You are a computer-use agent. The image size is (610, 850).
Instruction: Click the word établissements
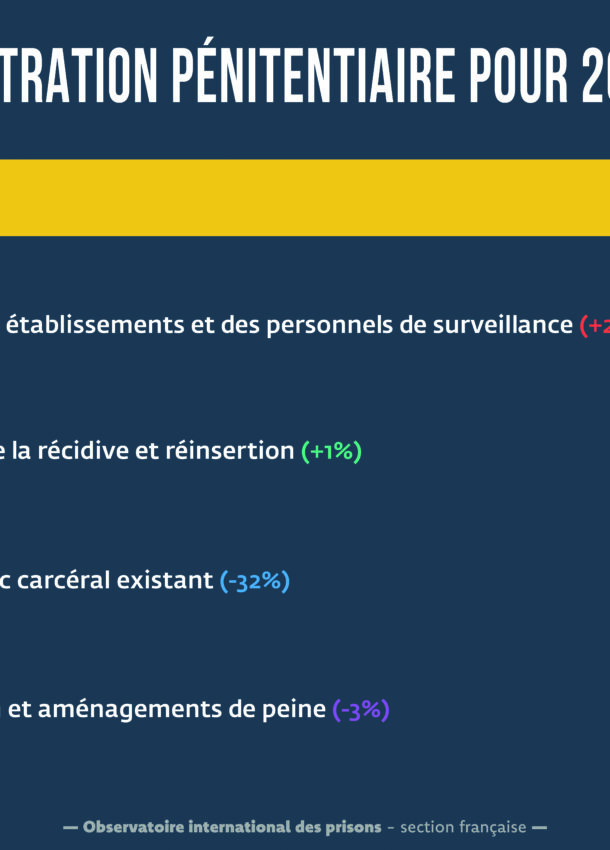point(95,325)
